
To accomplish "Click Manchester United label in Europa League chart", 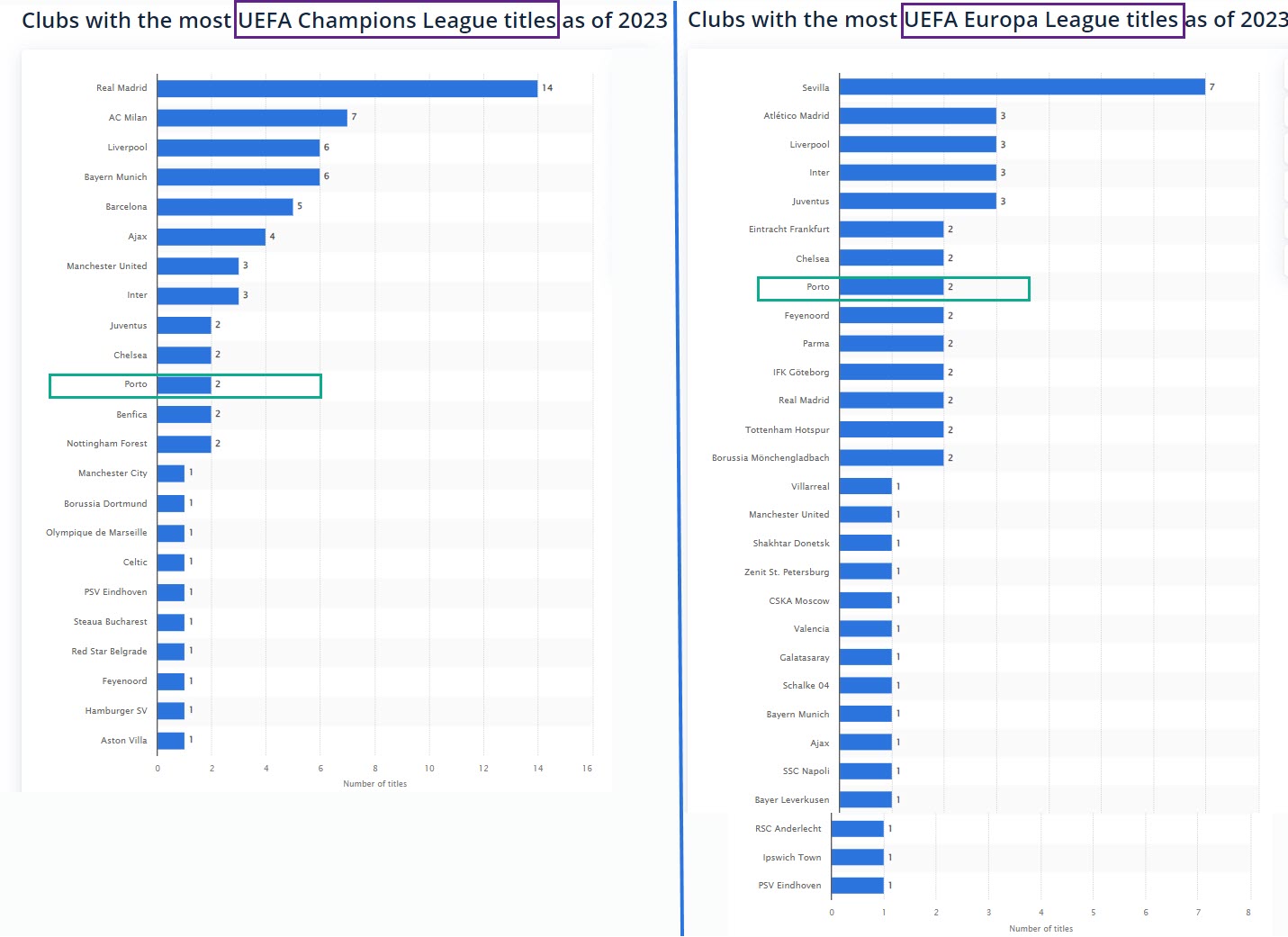I will click(789, 515).
